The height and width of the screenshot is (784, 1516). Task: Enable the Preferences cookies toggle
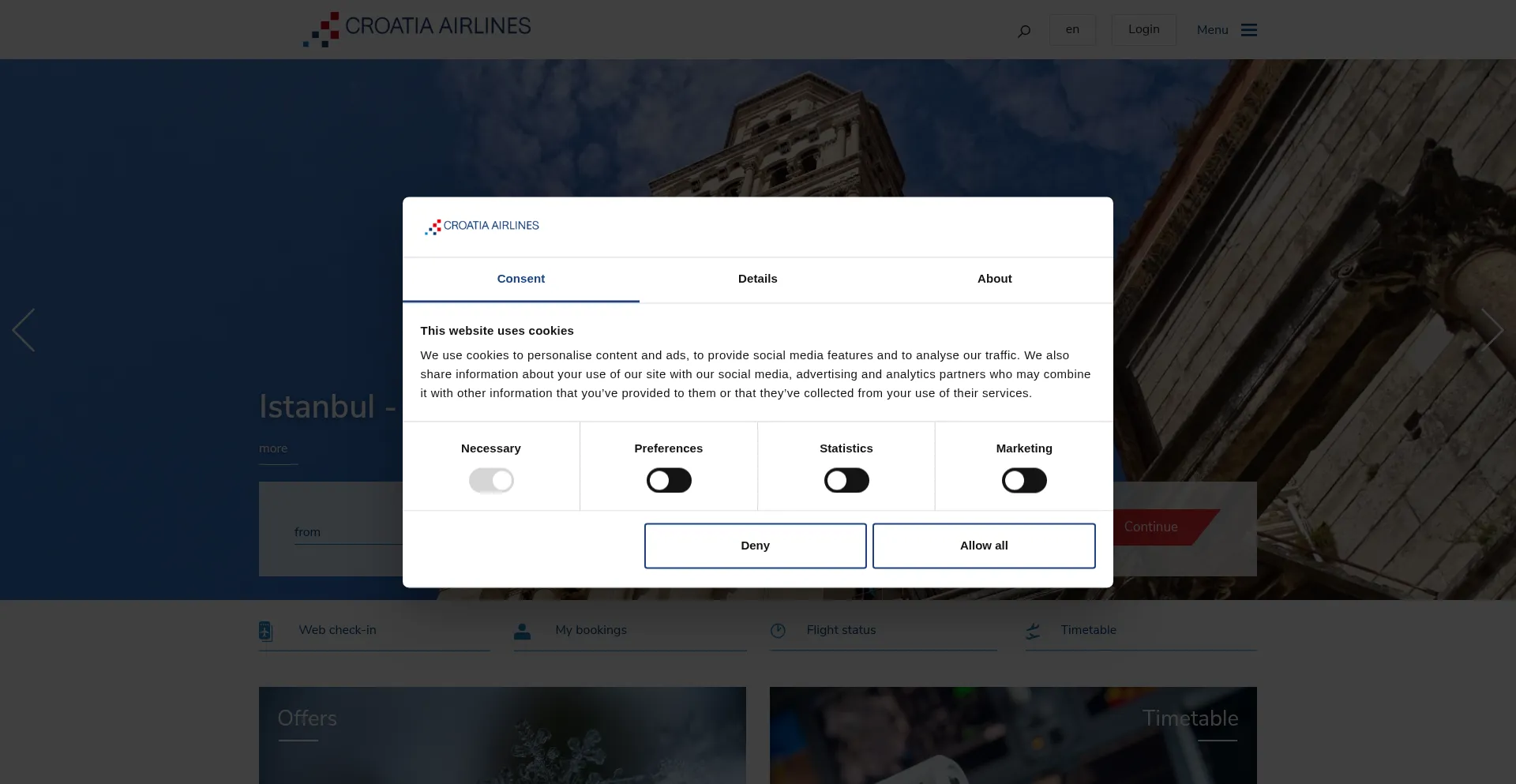tap(669, 481)
